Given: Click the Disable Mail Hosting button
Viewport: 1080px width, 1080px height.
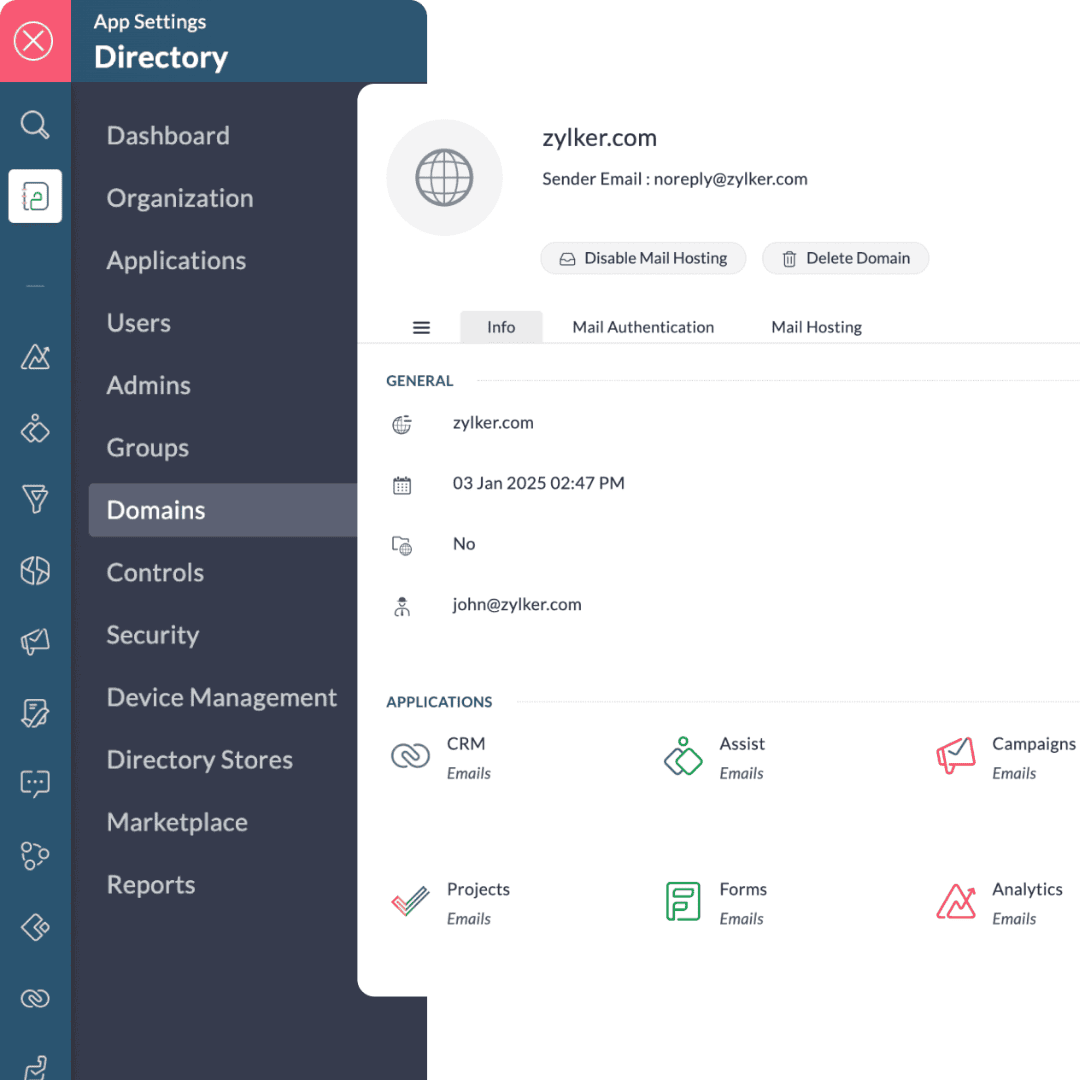Looking at the screenshot, I should 643,258.
